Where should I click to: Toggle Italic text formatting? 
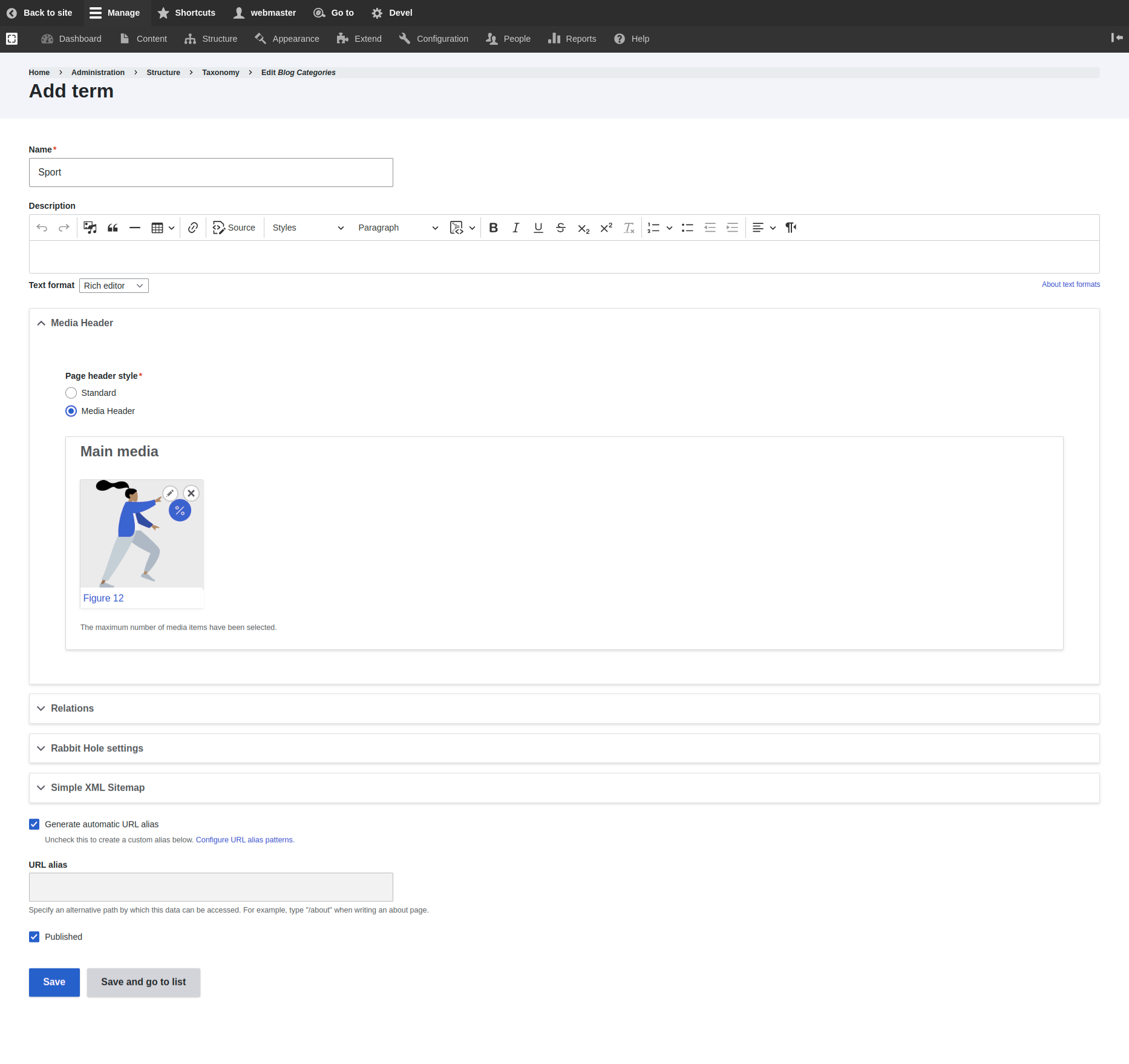pos(515,228)
